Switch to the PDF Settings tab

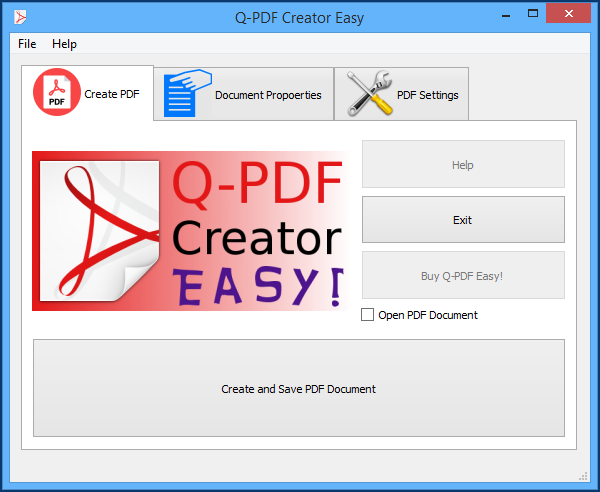click(x=401, y=94)
